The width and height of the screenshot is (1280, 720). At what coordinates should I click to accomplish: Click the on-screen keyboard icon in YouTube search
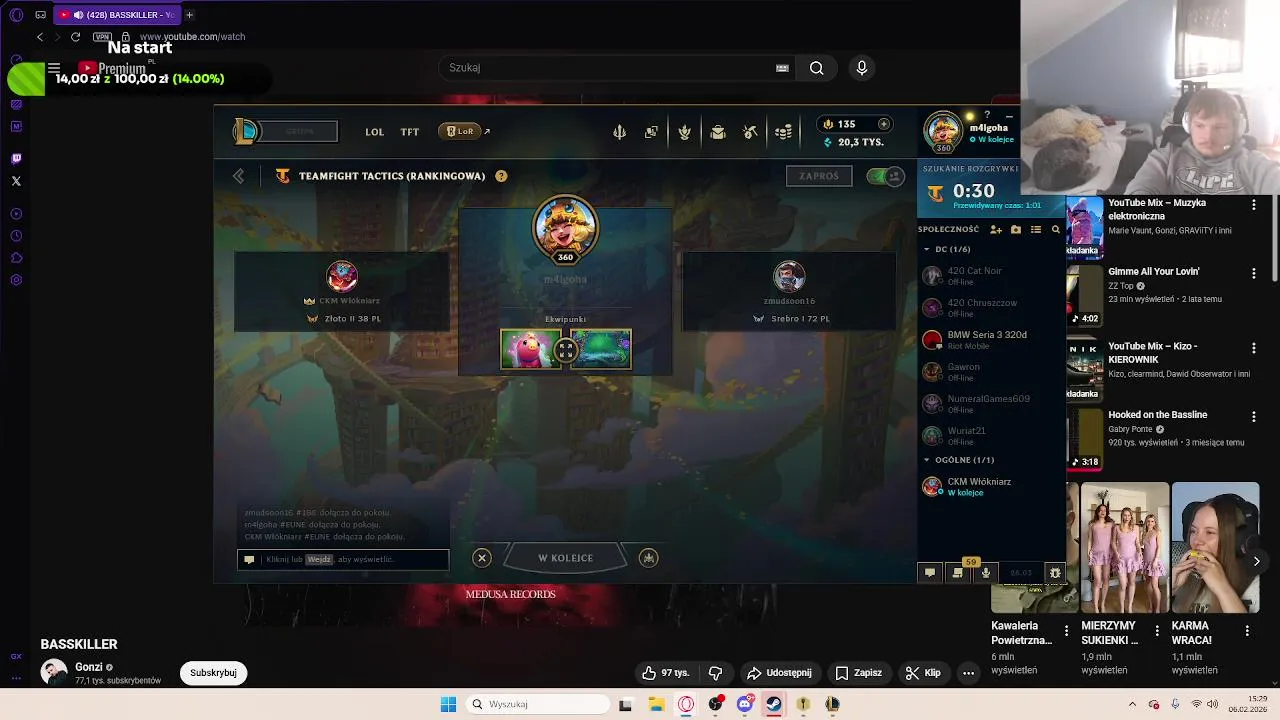[782, 68]
